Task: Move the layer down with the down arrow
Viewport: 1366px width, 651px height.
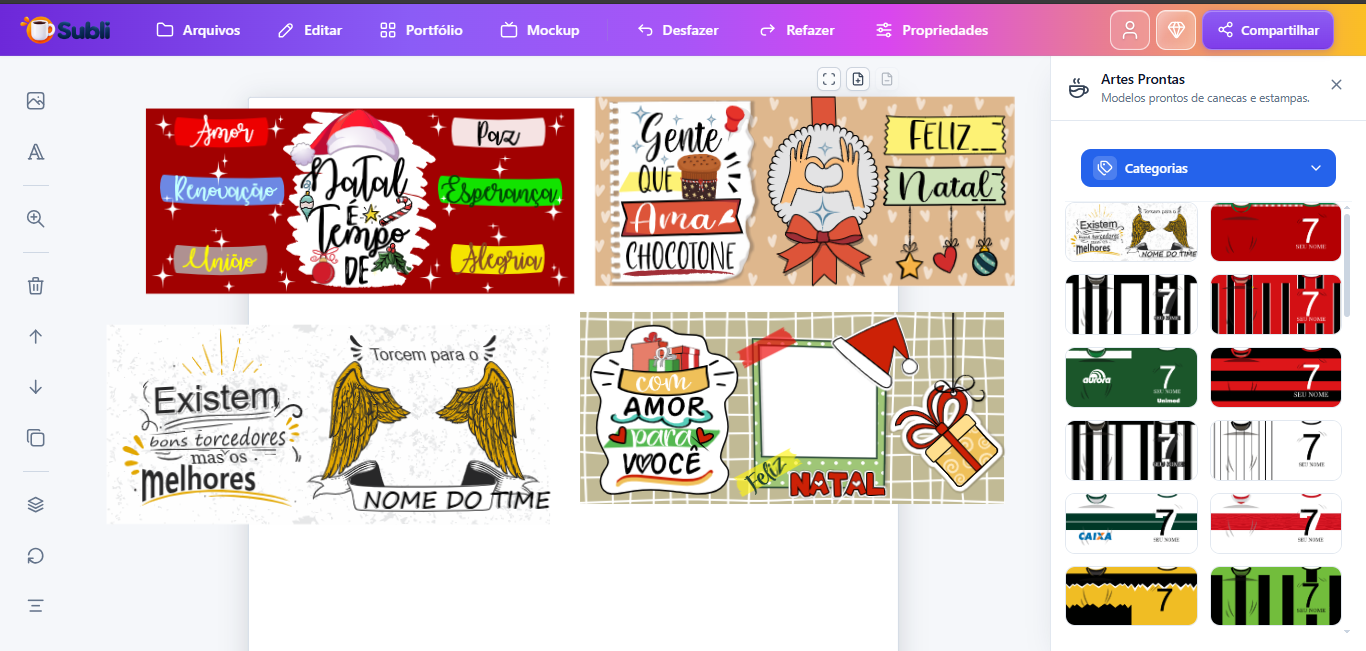Action: (36, 387)
